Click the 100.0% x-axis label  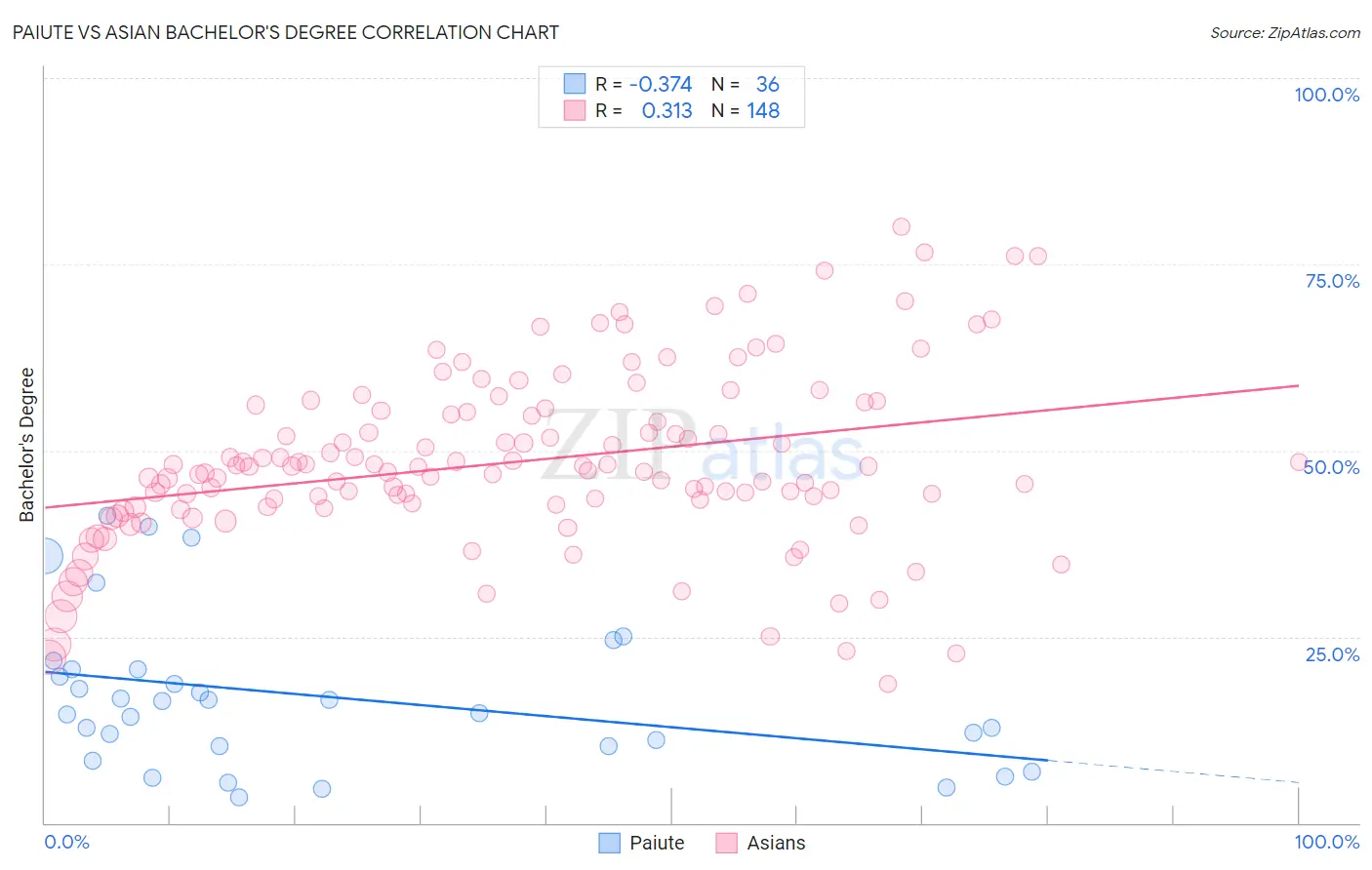1326,842
